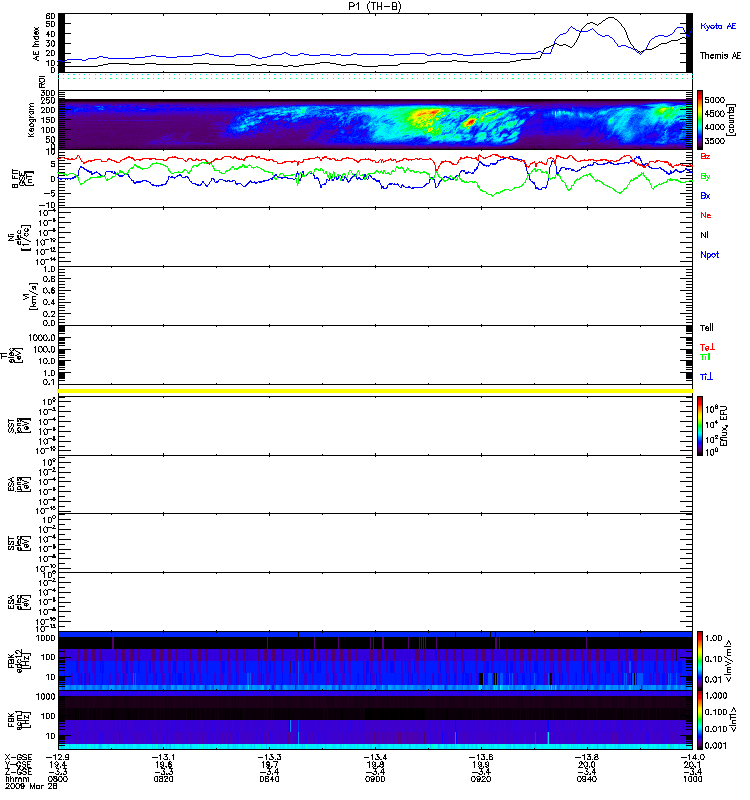Screen dimensions: 750x800
Task: Click the plot title P1 (TH-B)
Action: [374, 6]
